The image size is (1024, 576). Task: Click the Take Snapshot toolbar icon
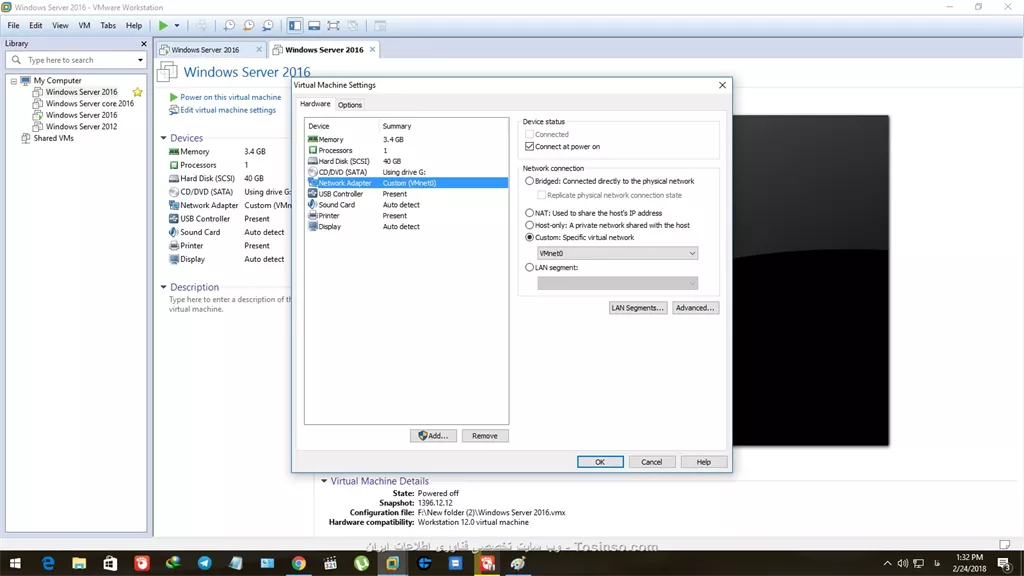pos(229,25)
